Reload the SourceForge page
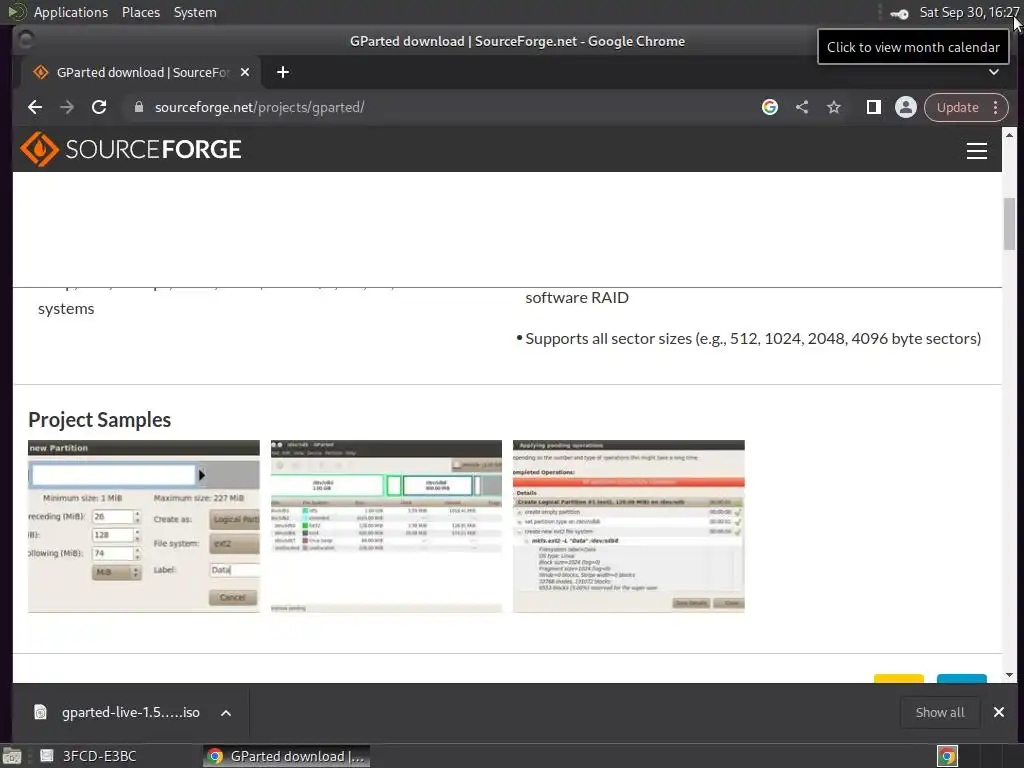This screenshot has height=768, width=1024. 99,107
